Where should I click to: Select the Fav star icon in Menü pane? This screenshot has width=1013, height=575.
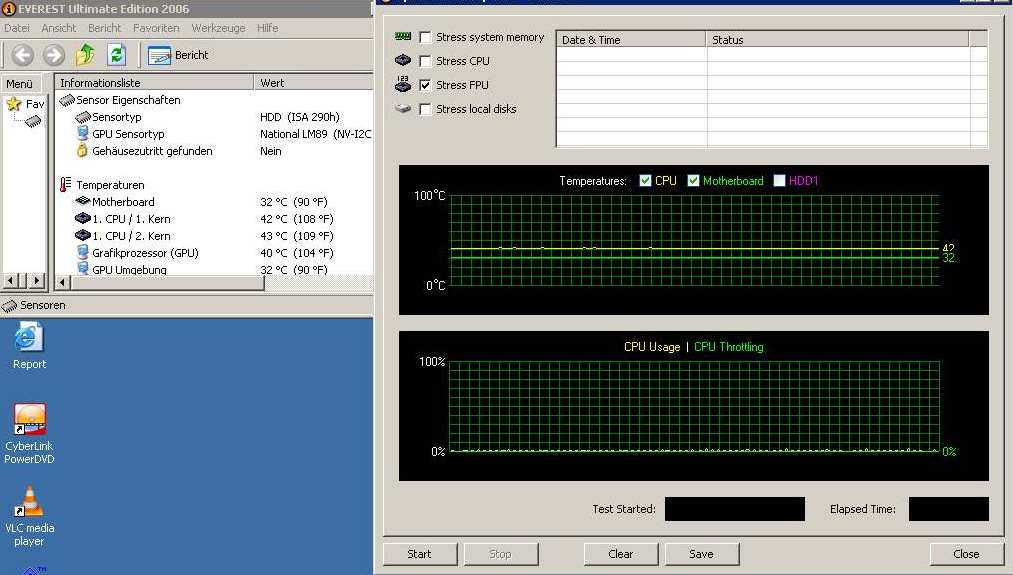click(13, 103)
